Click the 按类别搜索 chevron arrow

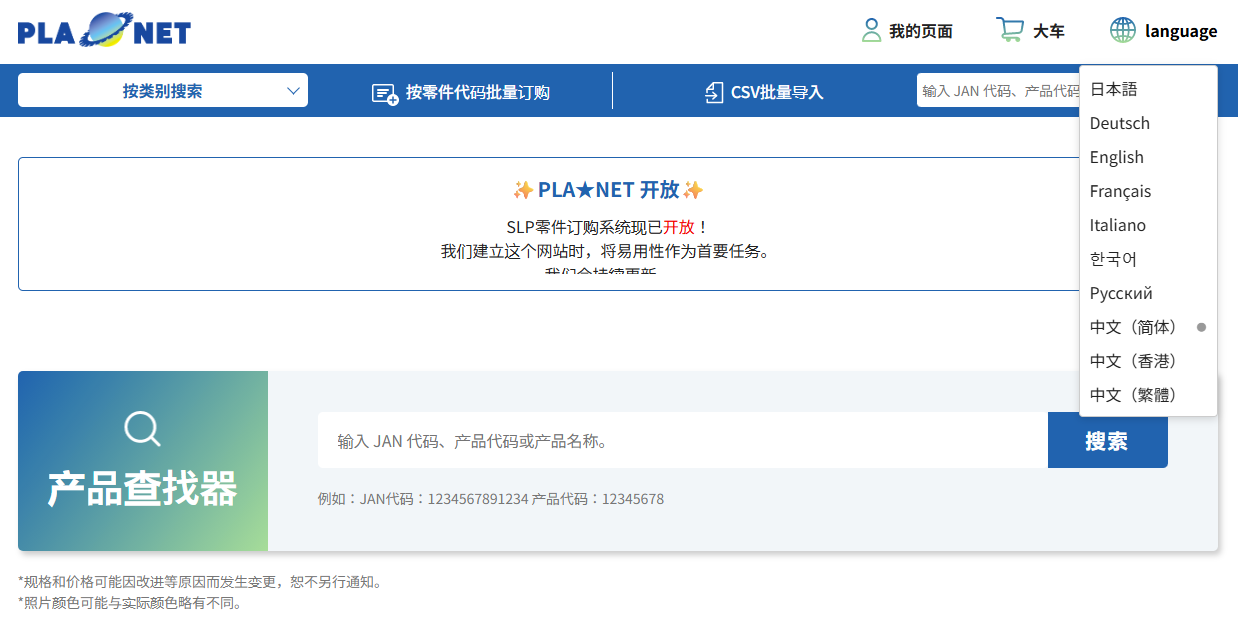pos(293,91)
